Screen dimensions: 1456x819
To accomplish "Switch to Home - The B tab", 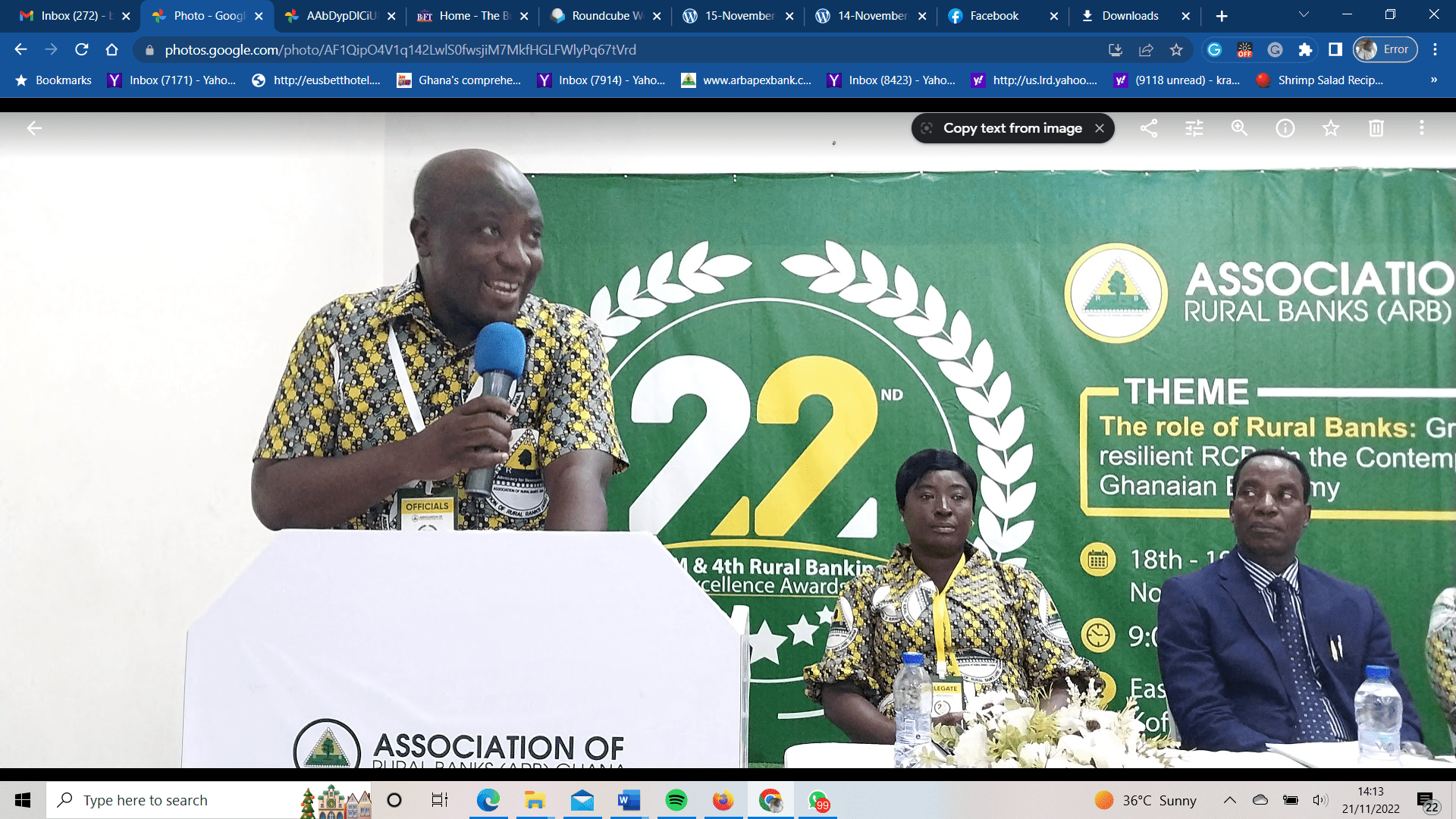I will pyautogui.click(x=472, y=16).
